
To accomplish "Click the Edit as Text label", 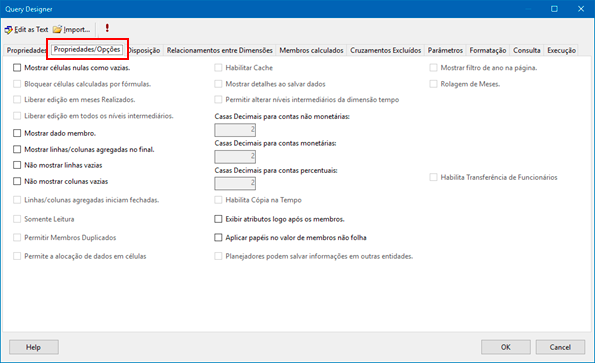I will coord(31,30).
